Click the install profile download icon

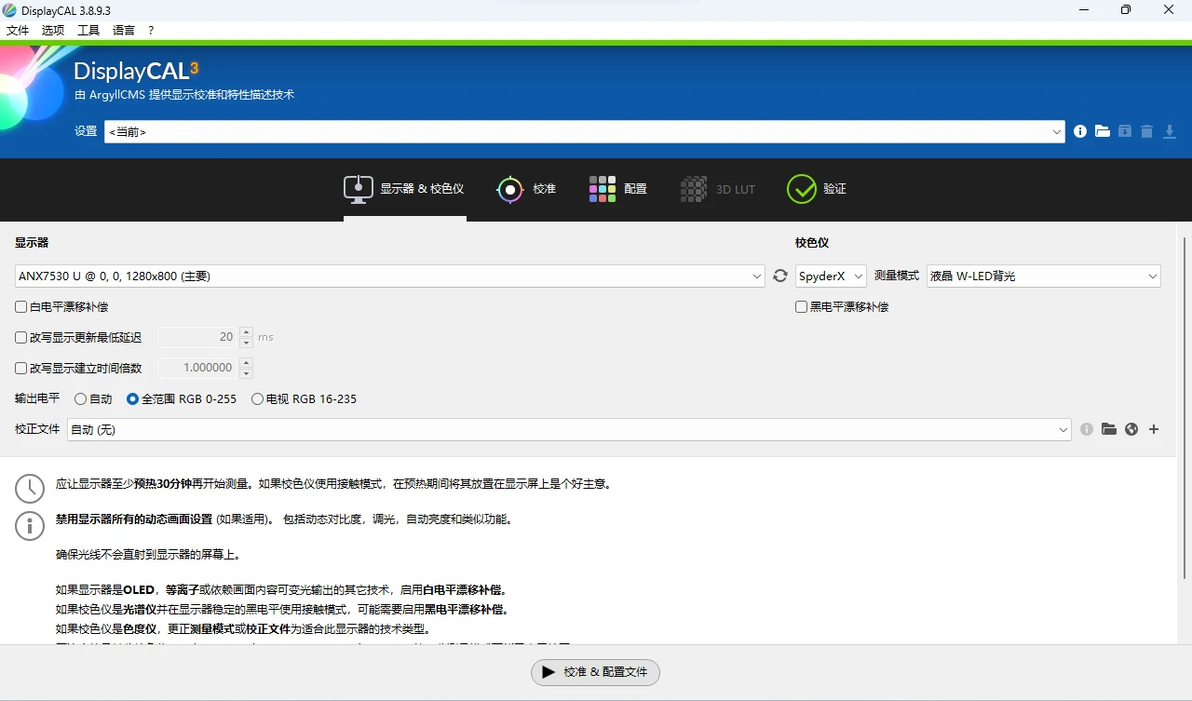pyautogui.click(x=1169, y=132)
